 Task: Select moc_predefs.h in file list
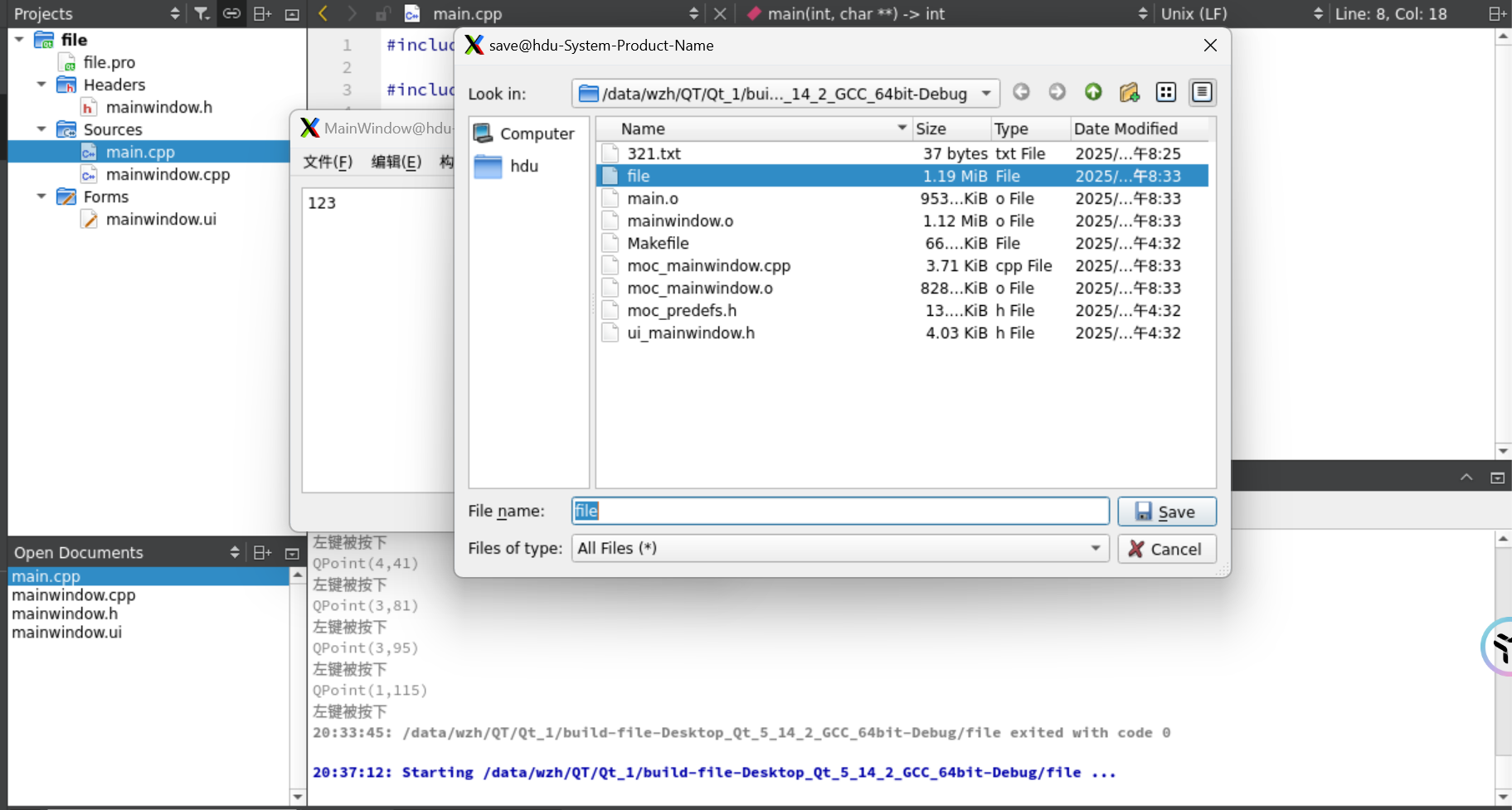click(x=902, y=310)
